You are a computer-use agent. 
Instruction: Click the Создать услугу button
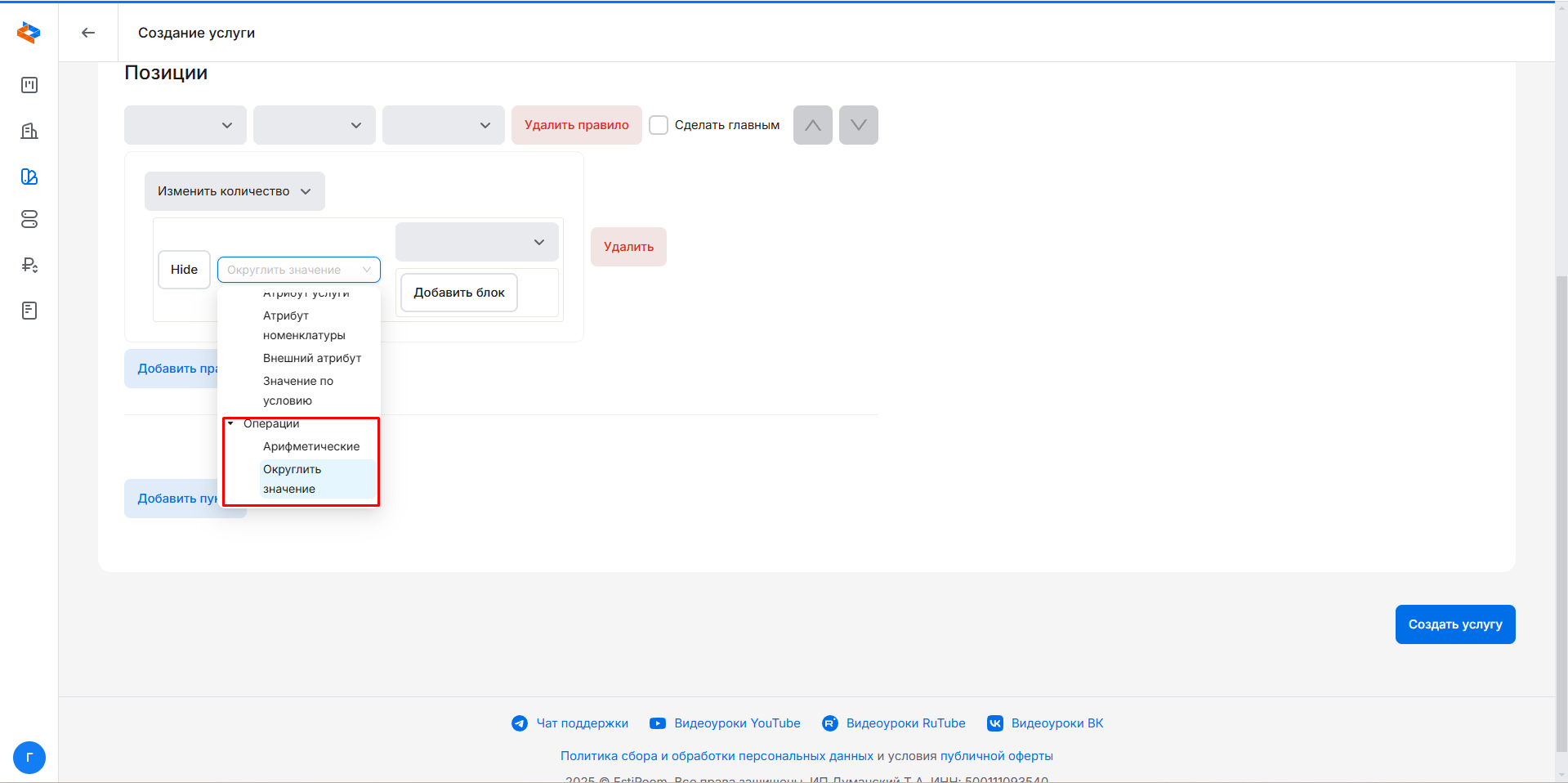pyautogui.click(x=1454, y=624)
